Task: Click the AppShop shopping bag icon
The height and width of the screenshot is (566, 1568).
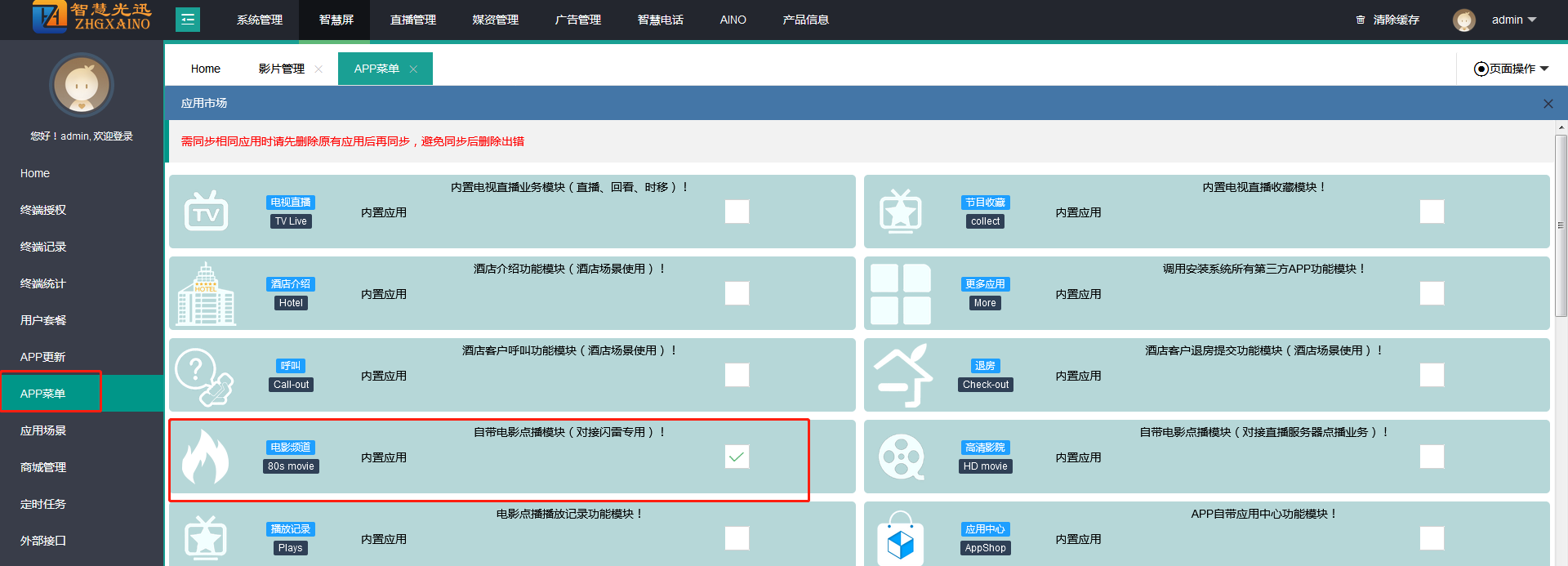Action: 900,539
